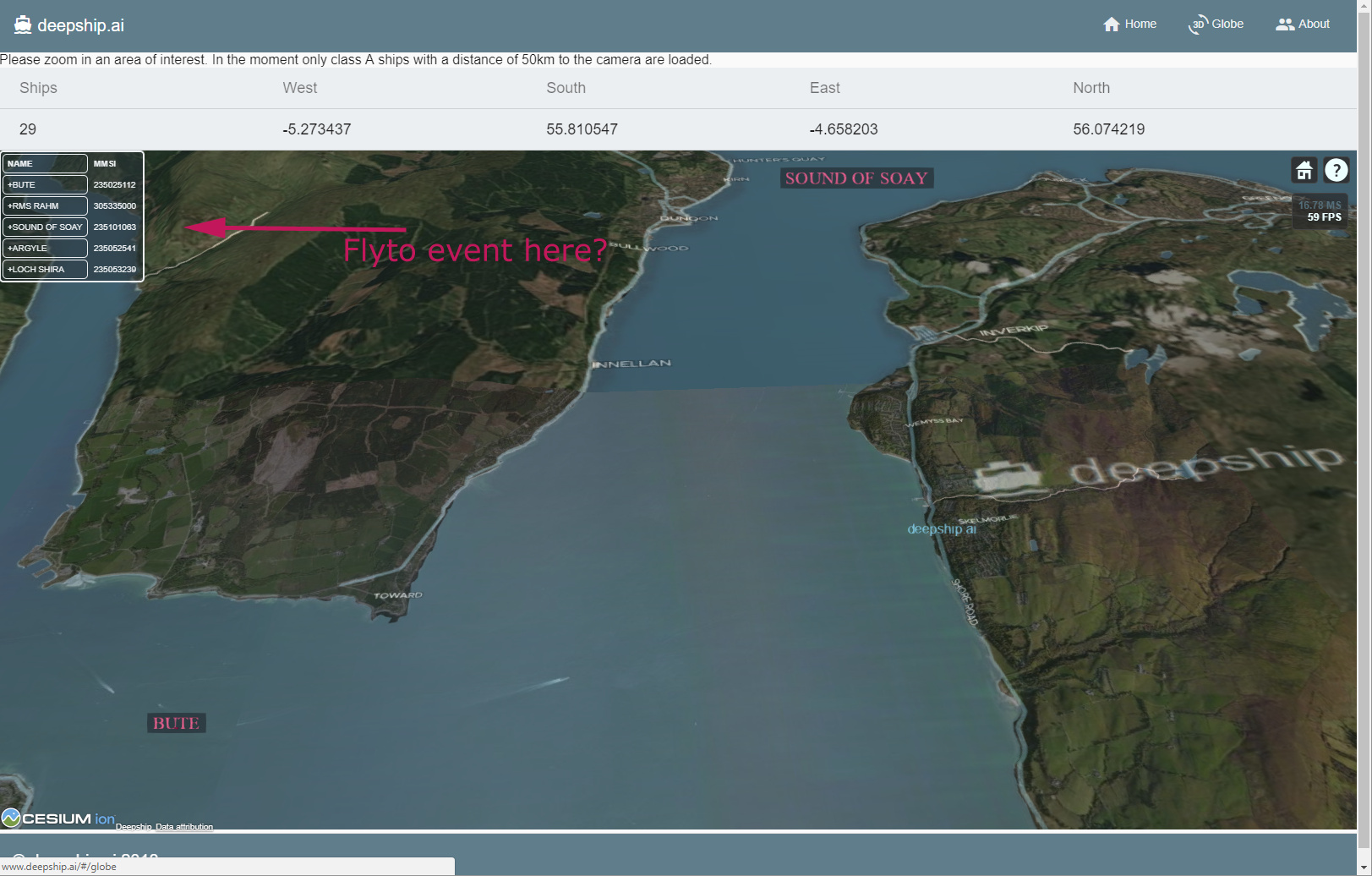Screen dimensions: 1372x876
Task: Open navigation help question mark button
Action: (1336, 171)
